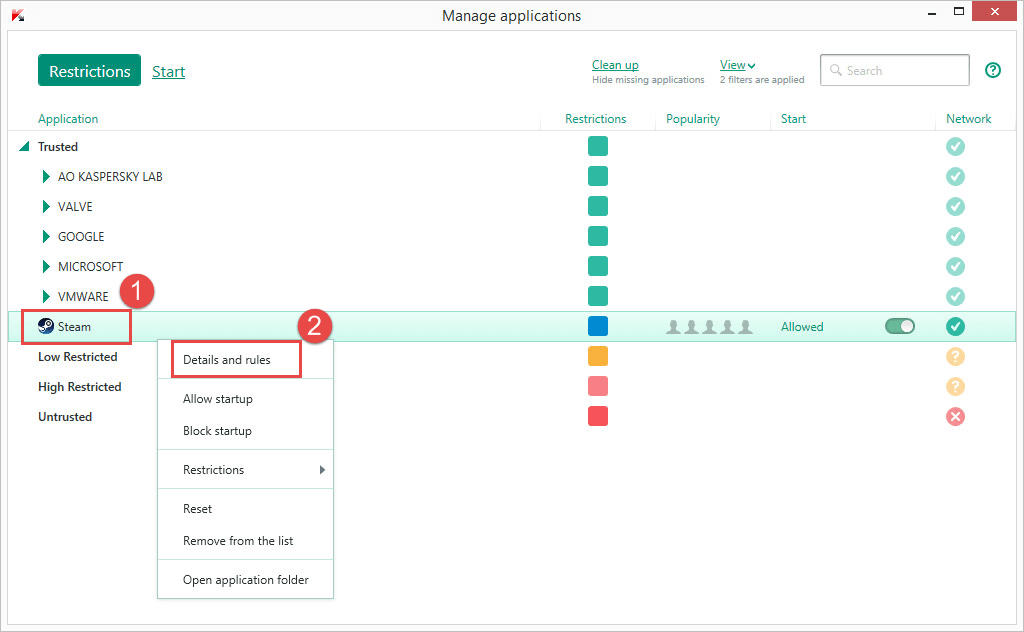This screenshot has width=1024, height=632.
Task: Choose Block startup from context menu
Action: point(217,431)
